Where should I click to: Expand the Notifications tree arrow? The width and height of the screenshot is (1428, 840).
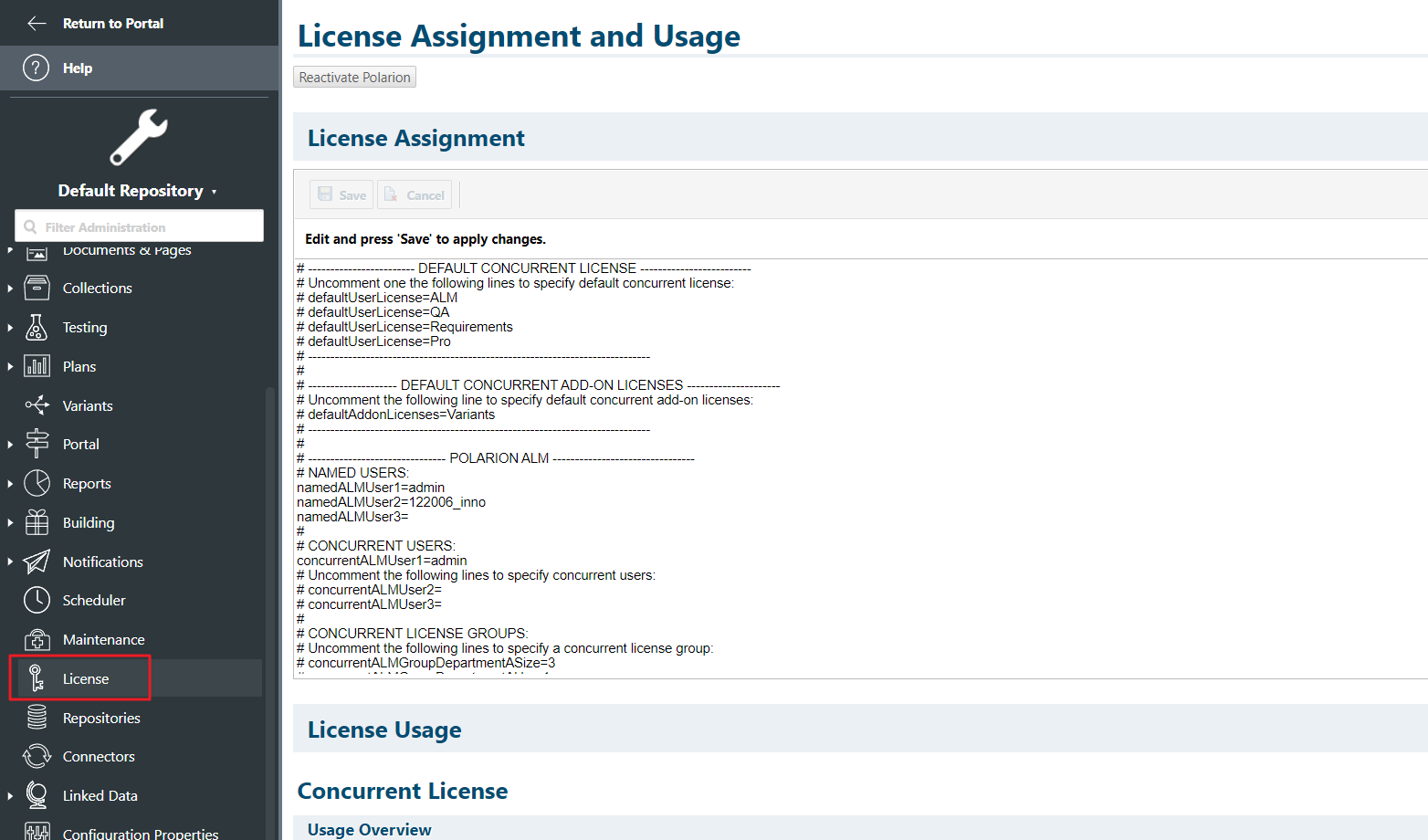(10, 562)
